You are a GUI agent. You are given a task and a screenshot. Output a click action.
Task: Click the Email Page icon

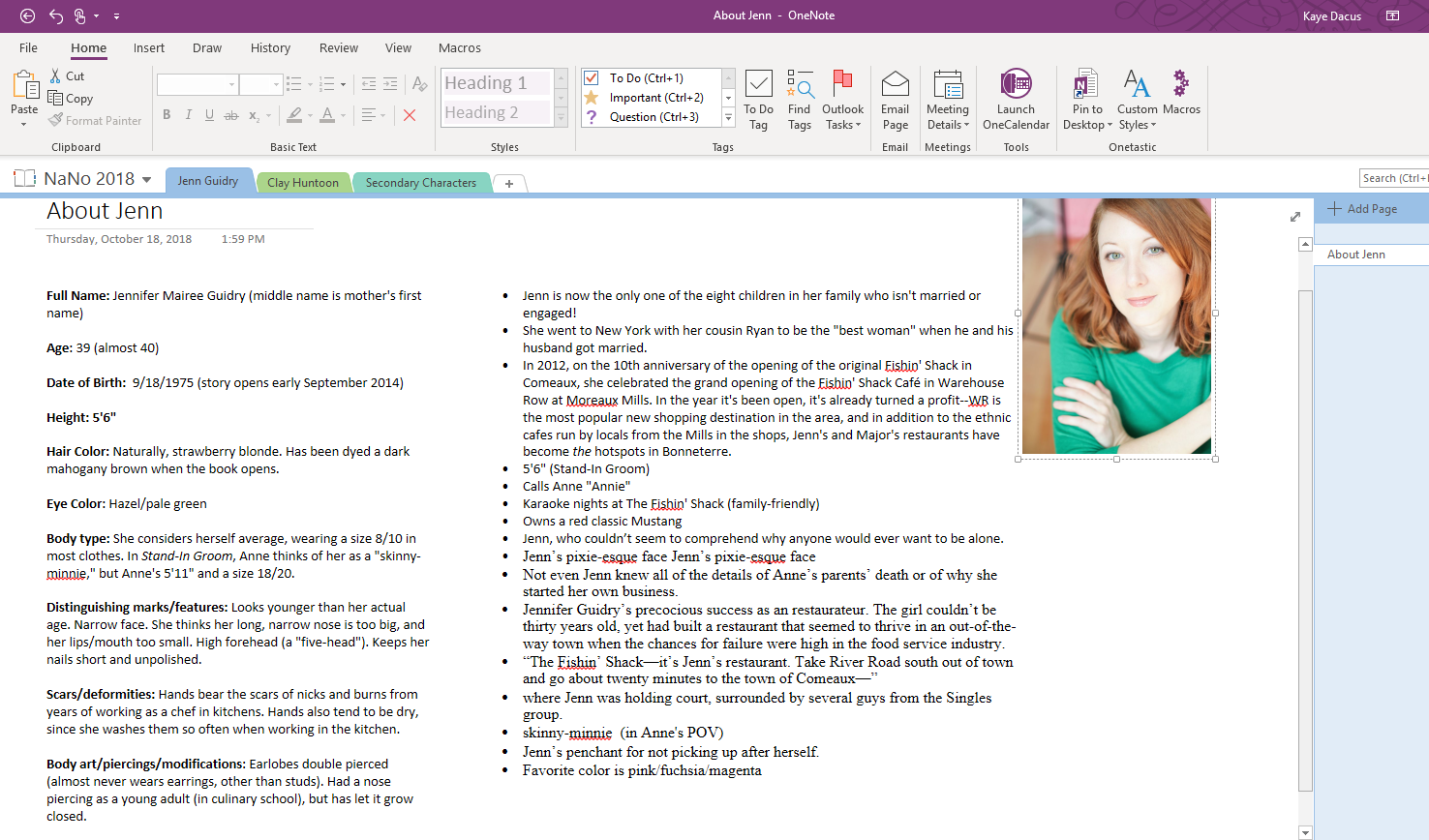[x=895, y=85]
